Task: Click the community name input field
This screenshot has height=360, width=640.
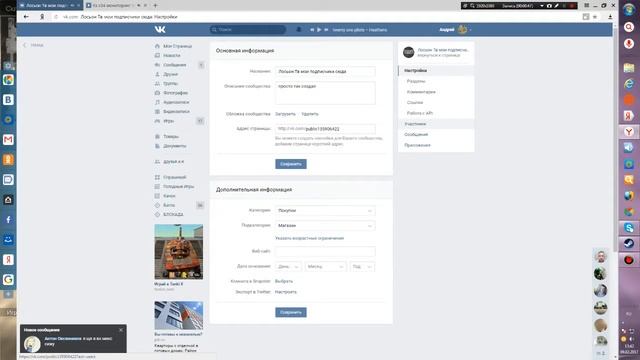Action: 325,71
